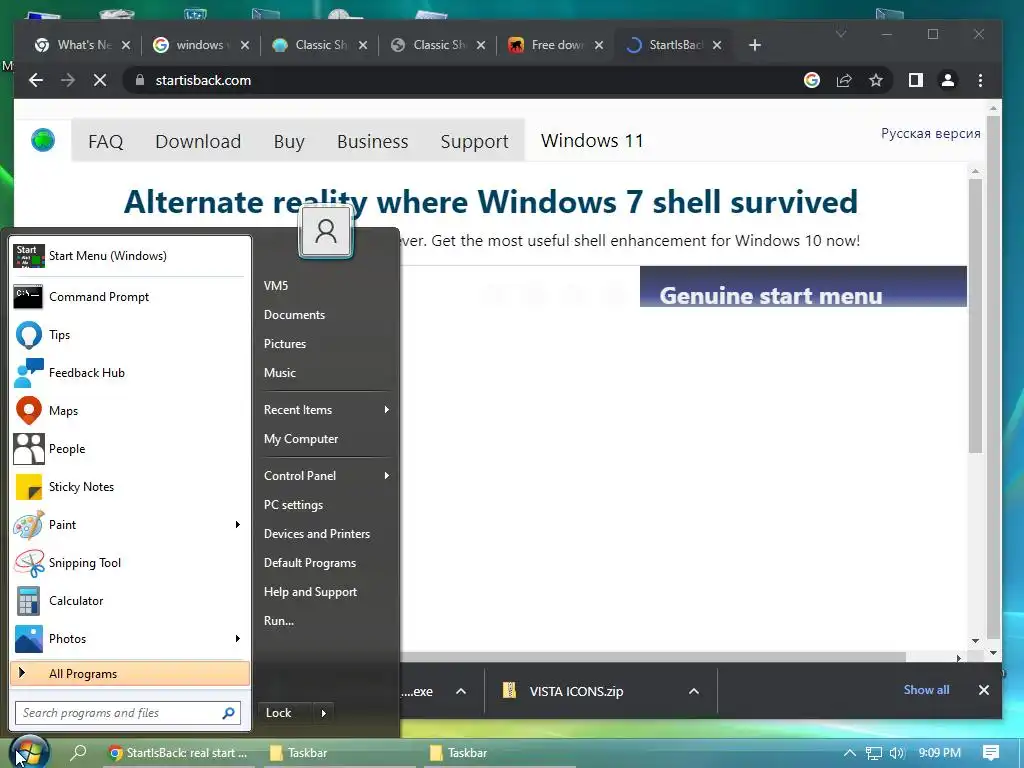Image resolution: width=1024 pixels, height=768 pixels.
Task: Expand the Photos jump list arrow
Action: tap(238, 638)
